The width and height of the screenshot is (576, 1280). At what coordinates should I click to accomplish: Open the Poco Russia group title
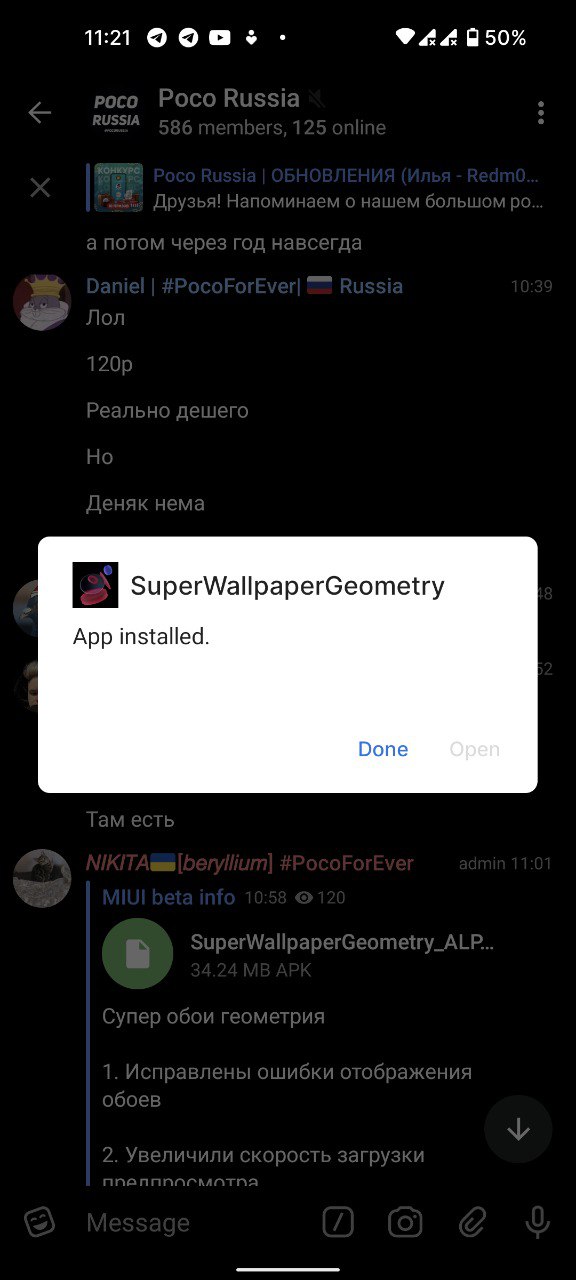coord(229,99)
